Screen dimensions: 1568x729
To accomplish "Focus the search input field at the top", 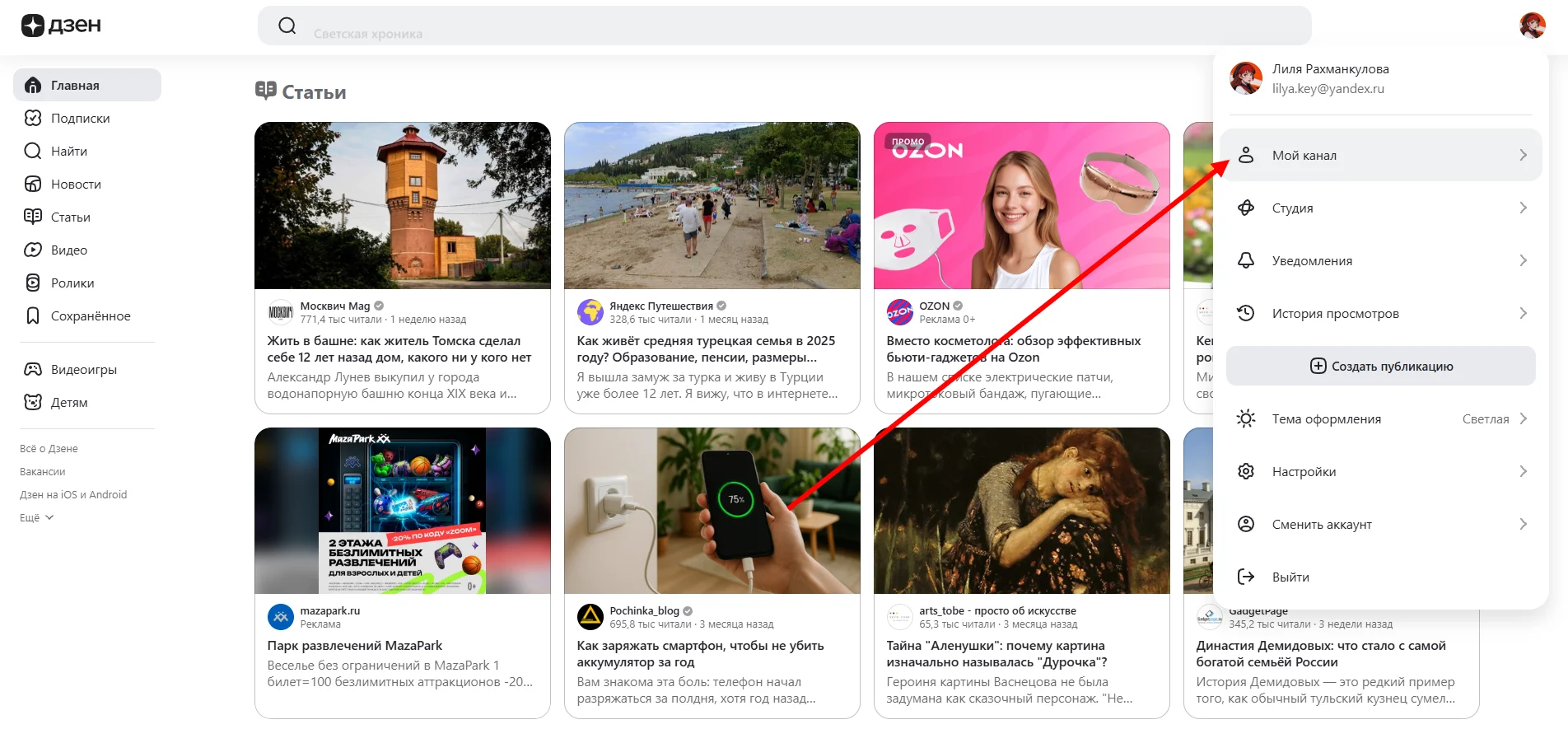I will (784, 26).
